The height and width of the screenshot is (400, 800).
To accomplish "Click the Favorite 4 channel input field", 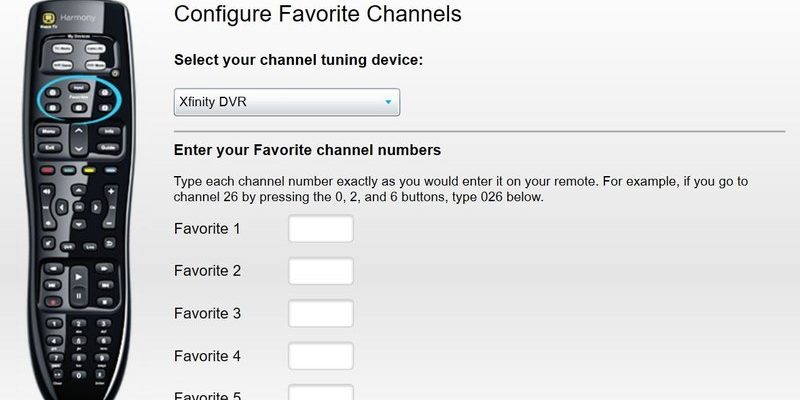I will (x=321, y=356).
